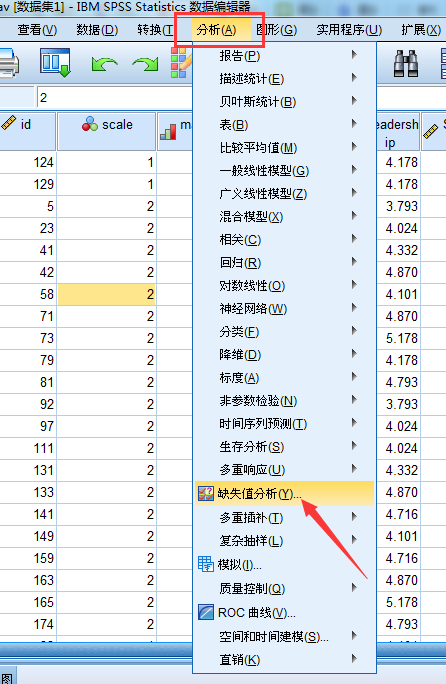The height and width of the screenshot is (684, 446).
Task: Click the binoculars find icon
Action: (406, 64)
